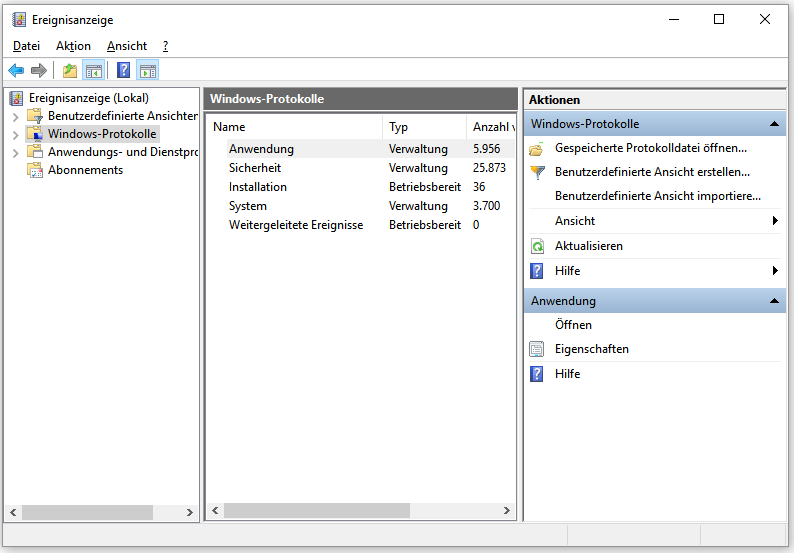Image resolution: width=794 pixels, height=553 pixels.
Task: Sort by the Name column header
Action: click(x=294, y=127)
